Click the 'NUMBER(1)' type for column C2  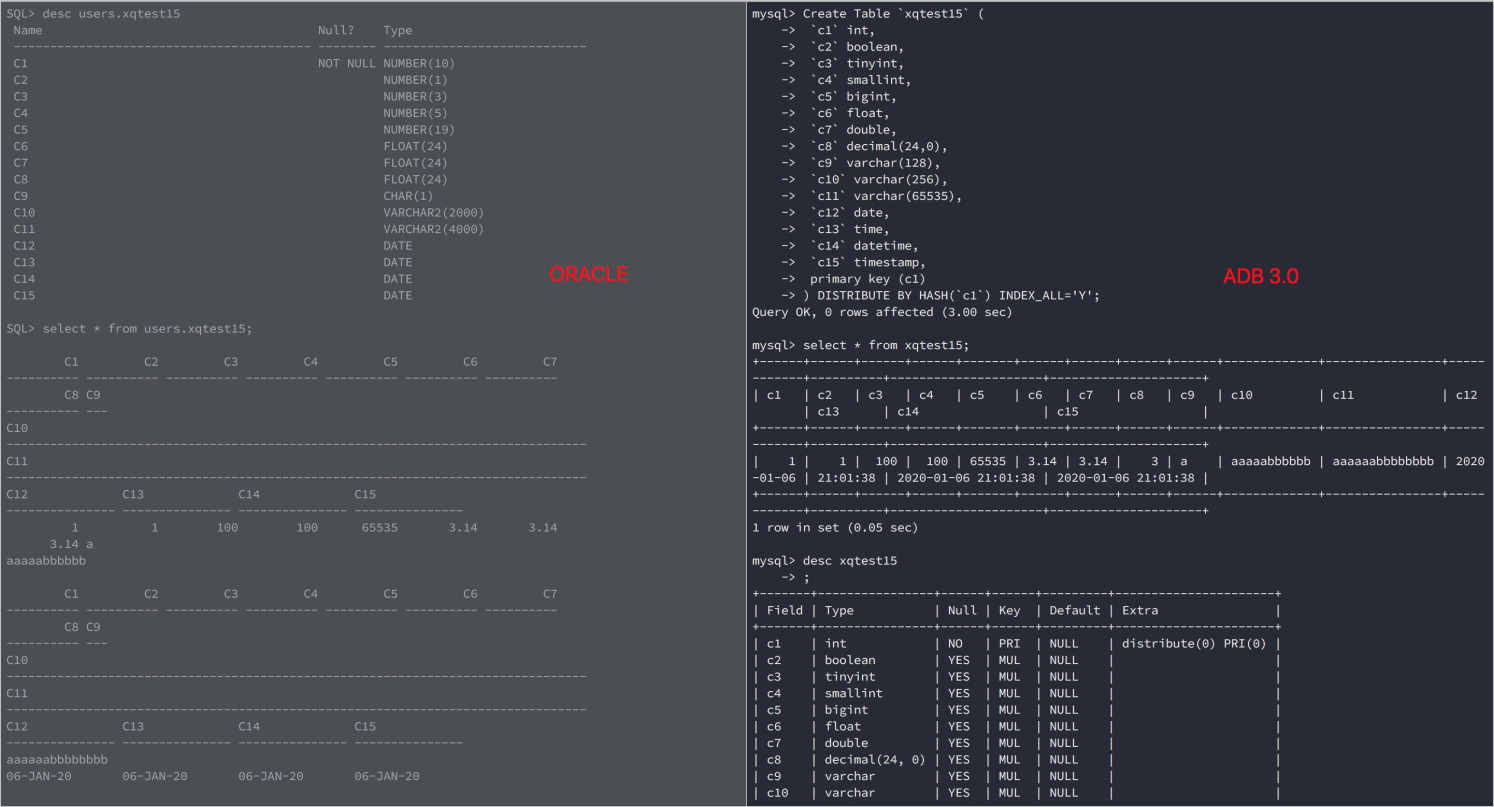pos(415,80)
